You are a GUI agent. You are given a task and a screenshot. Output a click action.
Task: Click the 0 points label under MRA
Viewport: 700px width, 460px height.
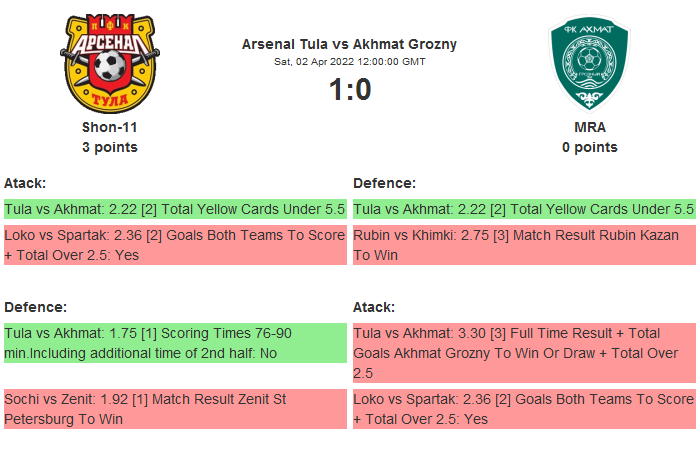click(x=589, y=147)
